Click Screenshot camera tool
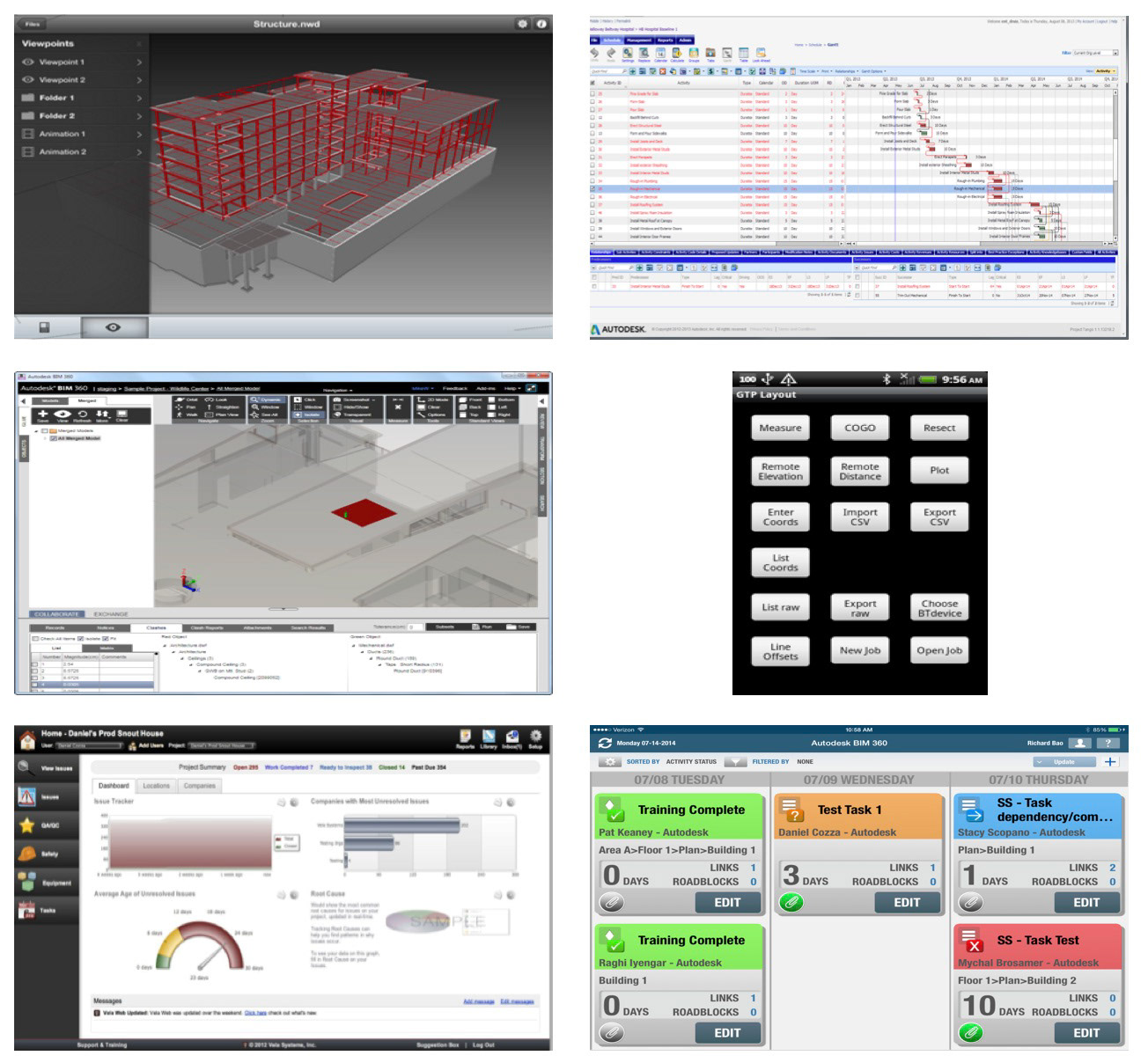 [x=352, y=400]
